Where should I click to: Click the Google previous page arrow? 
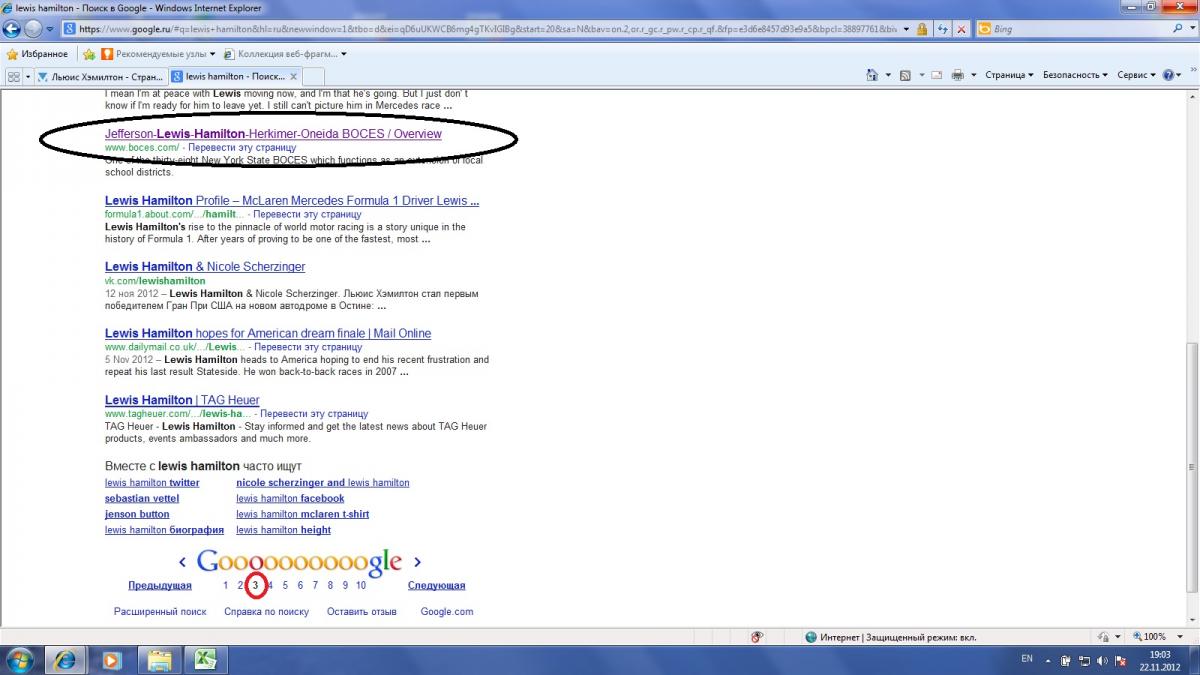pyautogui.click(x=182, y=563)
